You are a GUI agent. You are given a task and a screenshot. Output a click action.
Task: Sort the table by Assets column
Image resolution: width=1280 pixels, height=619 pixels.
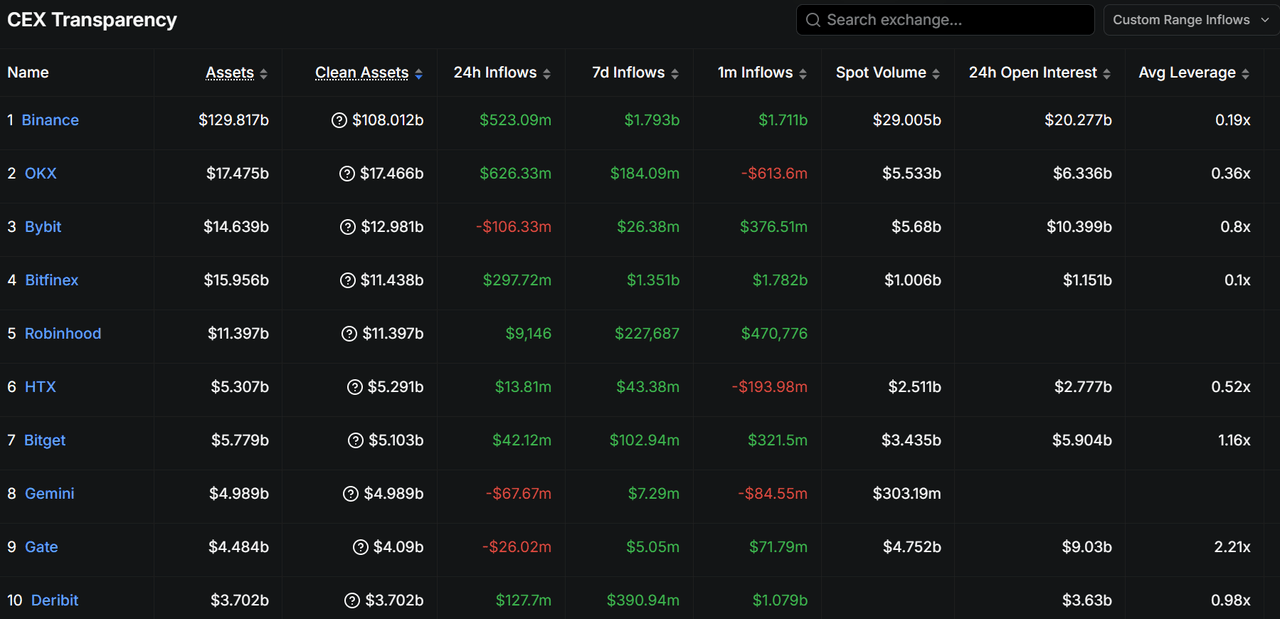coord(262,72)
